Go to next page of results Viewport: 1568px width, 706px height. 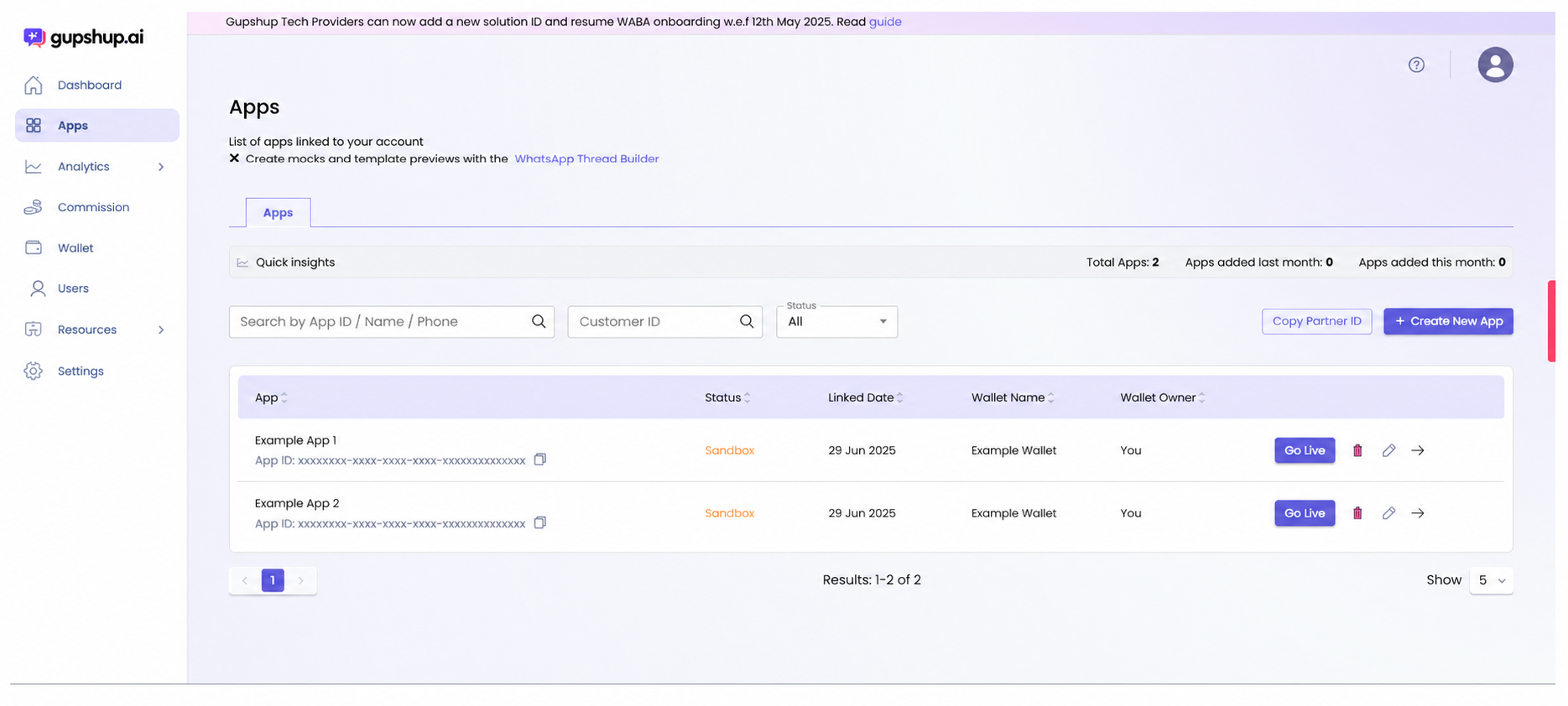300,580
